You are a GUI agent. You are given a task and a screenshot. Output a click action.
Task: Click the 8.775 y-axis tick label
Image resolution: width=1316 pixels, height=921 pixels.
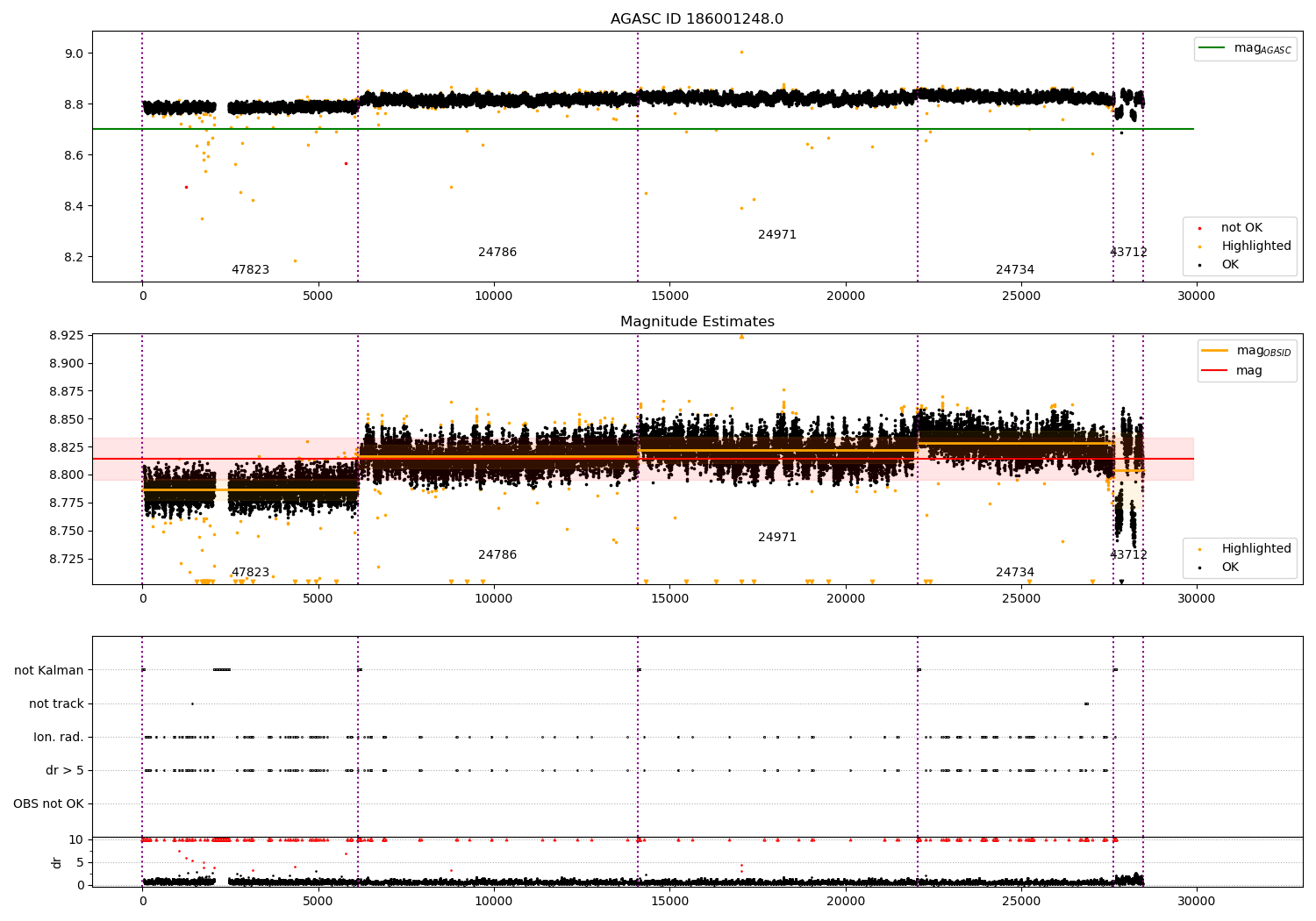[67, 503]
